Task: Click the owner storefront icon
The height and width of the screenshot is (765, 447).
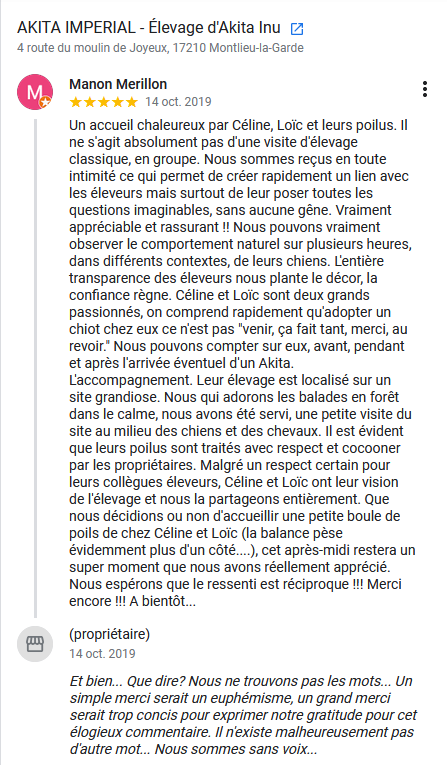Action: [x=35, y=644]
